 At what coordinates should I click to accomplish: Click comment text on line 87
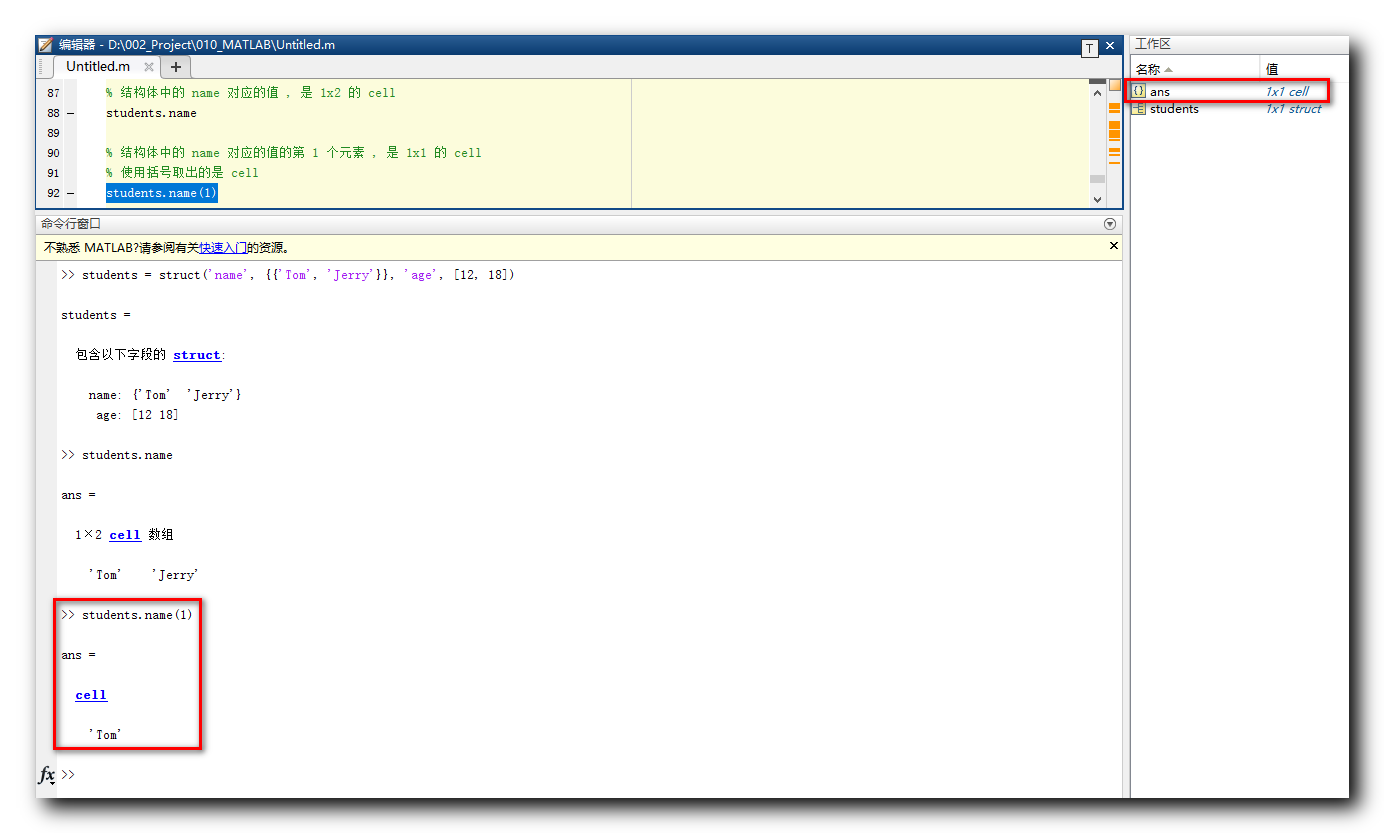251,93
